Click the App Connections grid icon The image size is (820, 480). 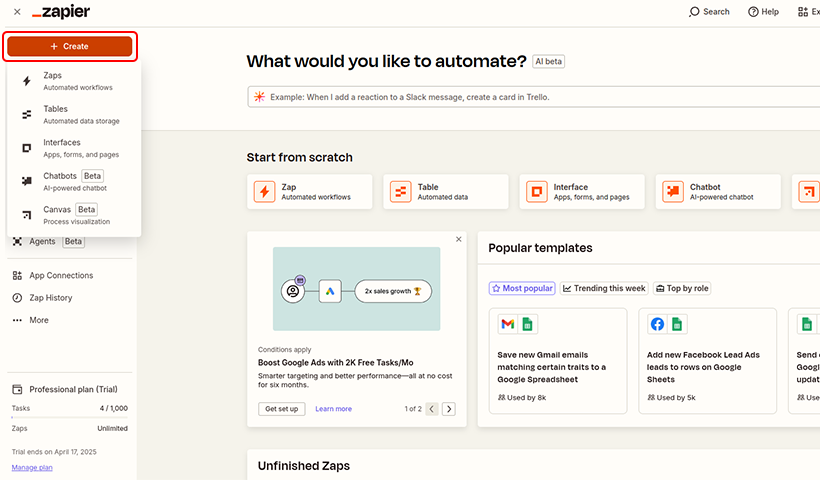[17, 276]
